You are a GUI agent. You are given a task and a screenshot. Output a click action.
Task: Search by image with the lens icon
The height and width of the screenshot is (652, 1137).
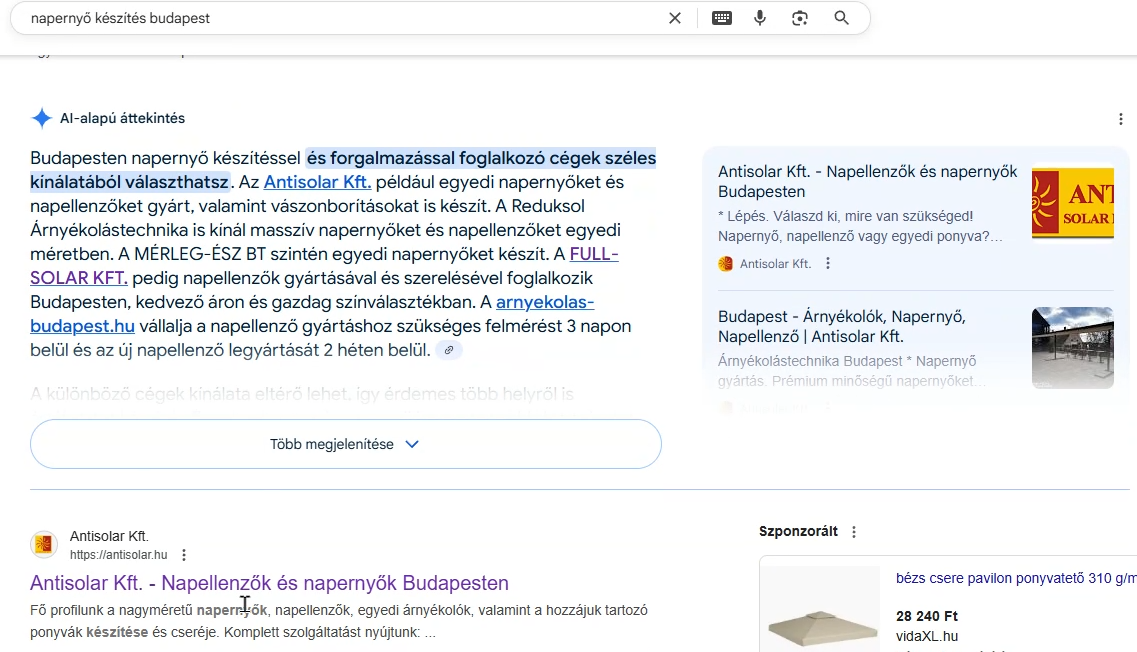(x=800, y=18)
